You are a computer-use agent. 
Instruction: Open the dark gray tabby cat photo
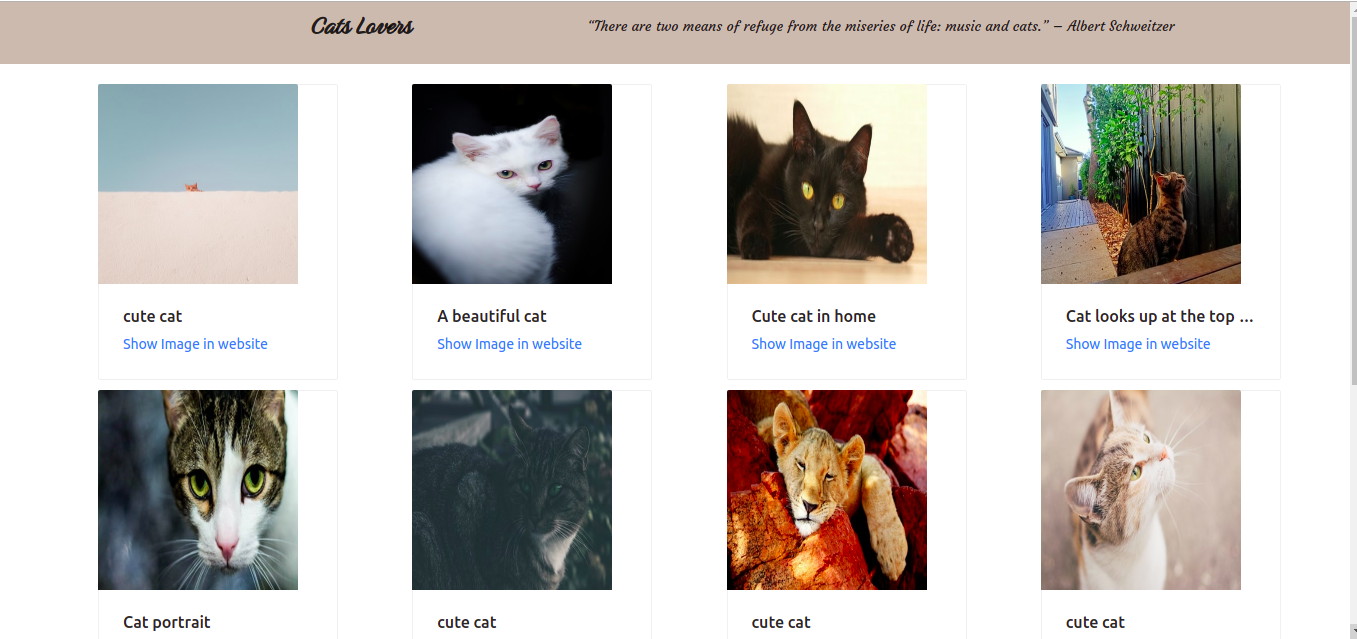(x=512, y=490)
